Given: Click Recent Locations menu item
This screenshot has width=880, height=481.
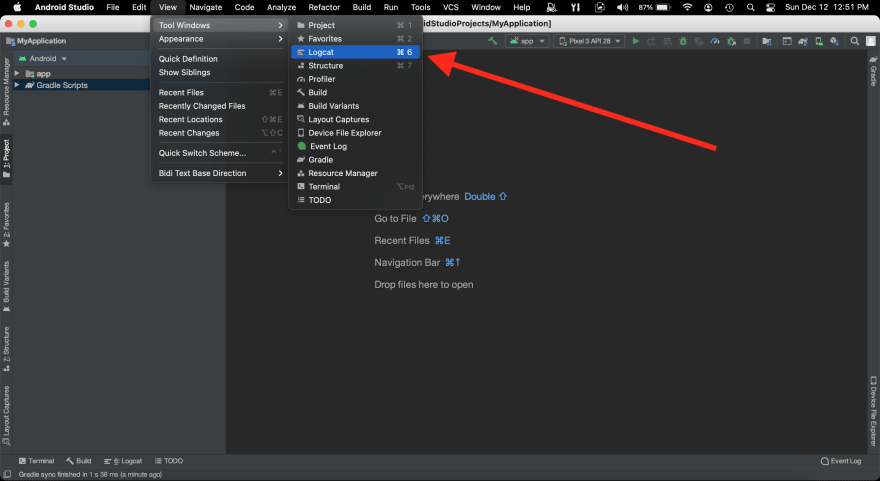Looking at the screenshot, I should coord(220,120).
